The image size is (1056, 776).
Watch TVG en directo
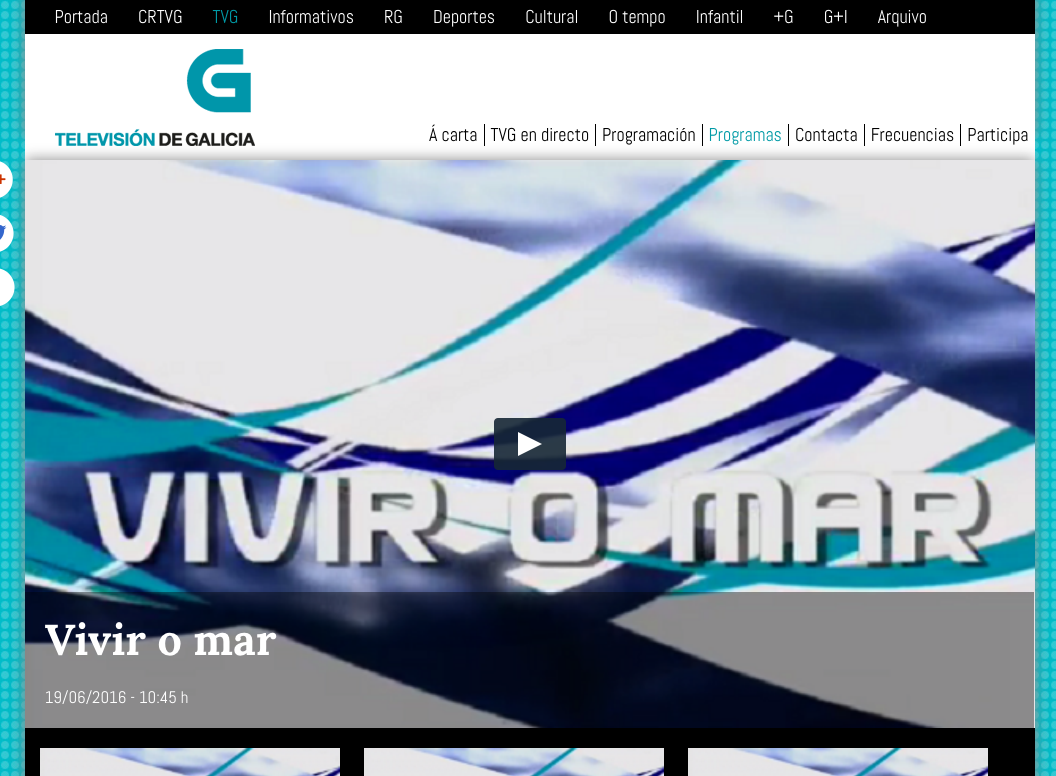click(x=539, y=135)
